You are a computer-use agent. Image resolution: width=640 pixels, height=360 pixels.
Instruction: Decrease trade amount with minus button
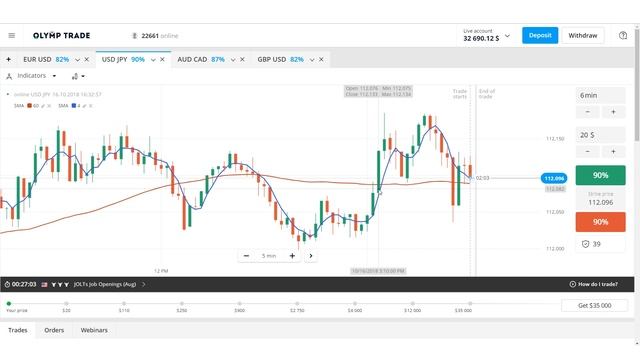pyautogui.click(x=588, y=151)
